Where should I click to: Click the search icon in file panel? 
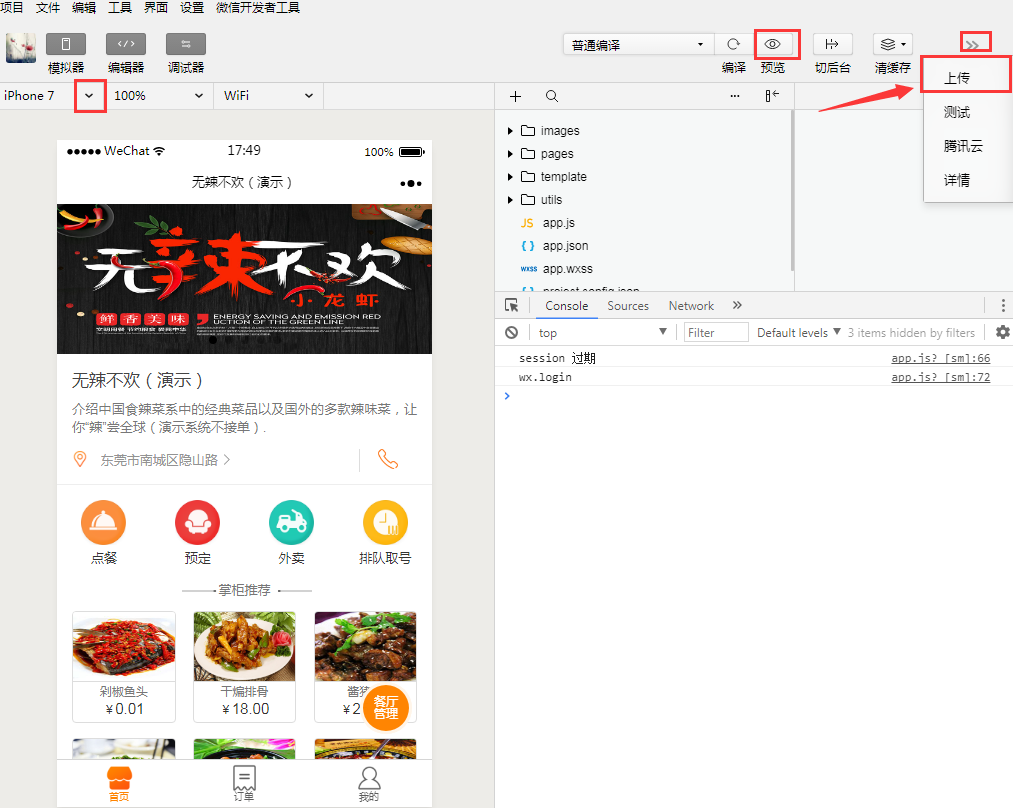tap(552, 96)
